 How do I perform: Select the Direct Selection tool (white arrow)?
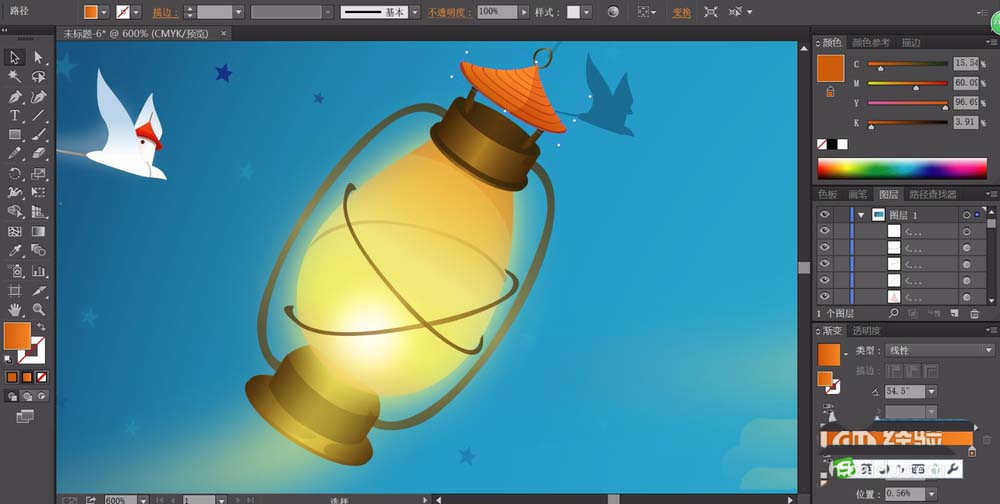(38, 57)
